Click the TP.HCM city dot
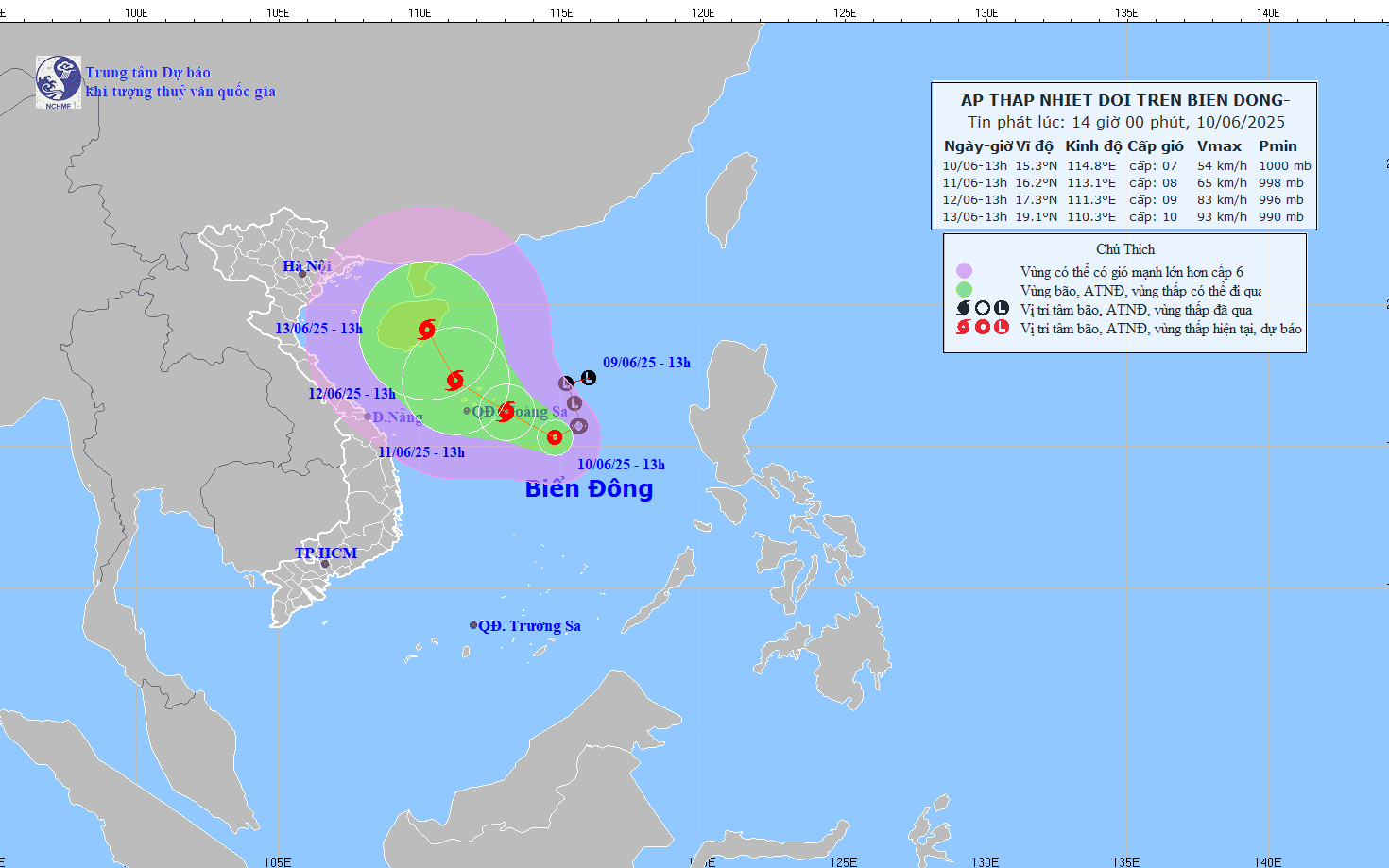 coord(325,564)
